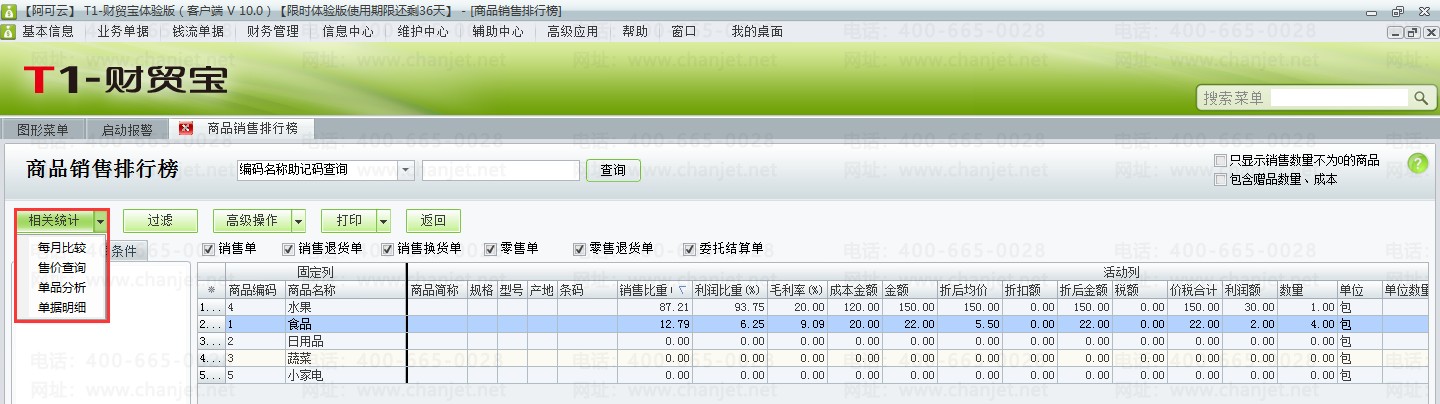Viewport: 1440px width, 404px height.
Task: Expand the 相关统计 dropdown arrow
Action: click(x=100, y=221)
